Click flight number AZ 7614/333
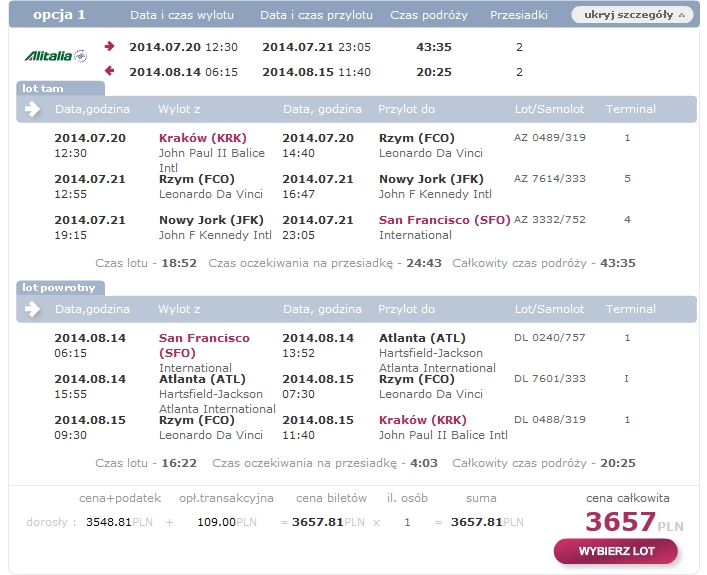The height and width of the screenshot is (575, 707). pyautogui.click(x=550, y=179)
